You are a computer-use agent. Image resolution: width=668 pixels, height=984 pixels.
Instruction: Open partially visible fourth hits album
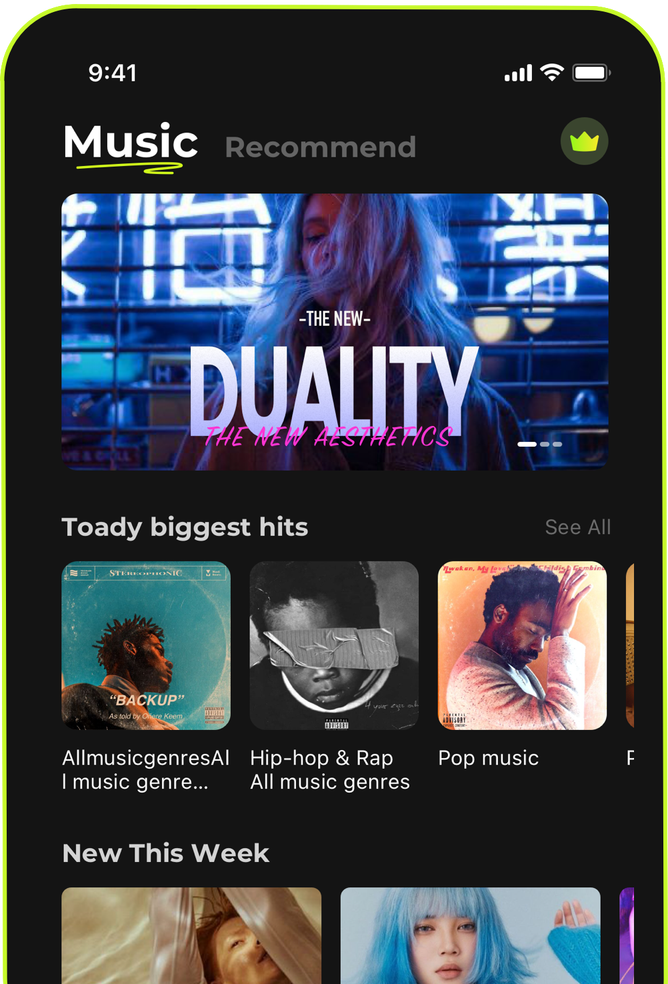tap(630, 645)
